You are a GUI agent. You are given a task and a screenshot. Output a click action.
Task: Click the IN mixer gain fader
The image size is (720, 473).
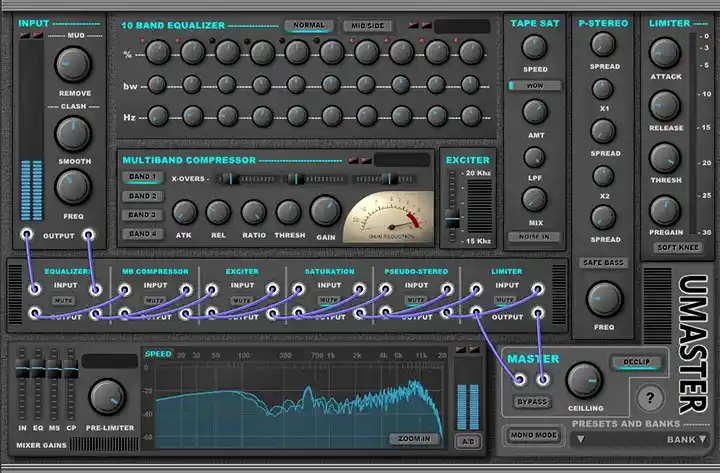22,368
